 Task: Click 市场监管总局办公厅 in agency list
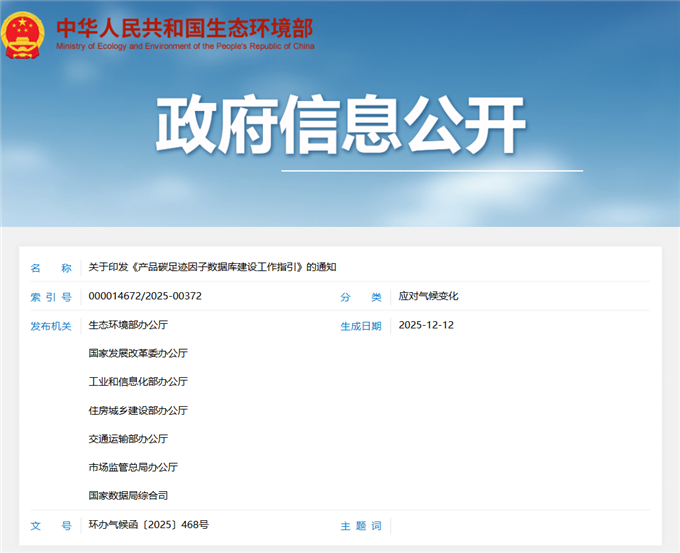[133, 467]
